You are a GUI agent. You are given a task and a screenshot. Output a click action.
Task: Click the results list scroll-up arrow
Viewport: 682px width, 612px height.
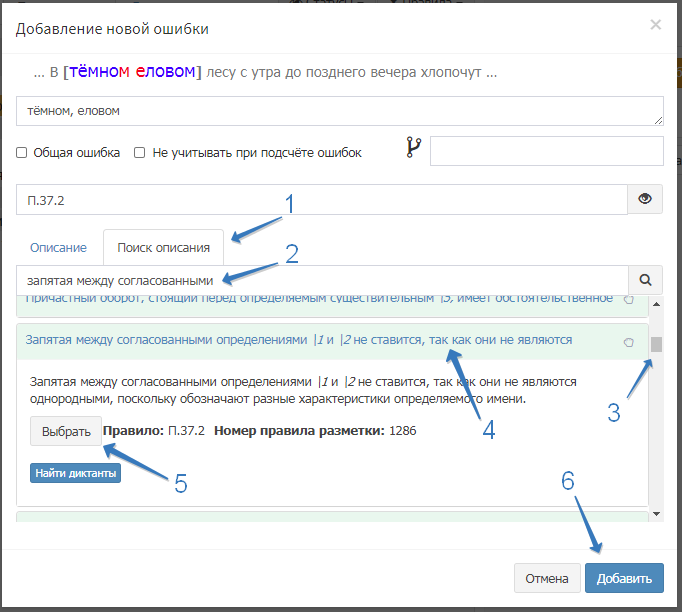(656, 303)
